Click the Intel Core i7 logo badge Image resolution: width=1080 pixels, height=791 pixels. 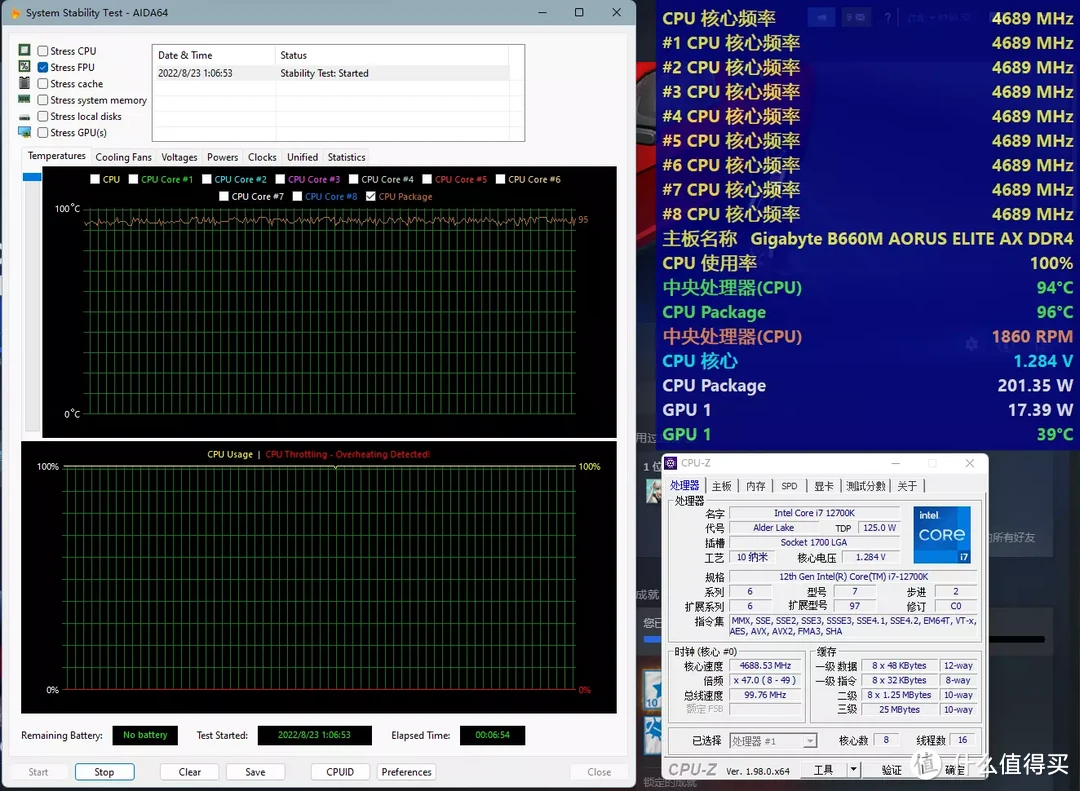(941, 534)
